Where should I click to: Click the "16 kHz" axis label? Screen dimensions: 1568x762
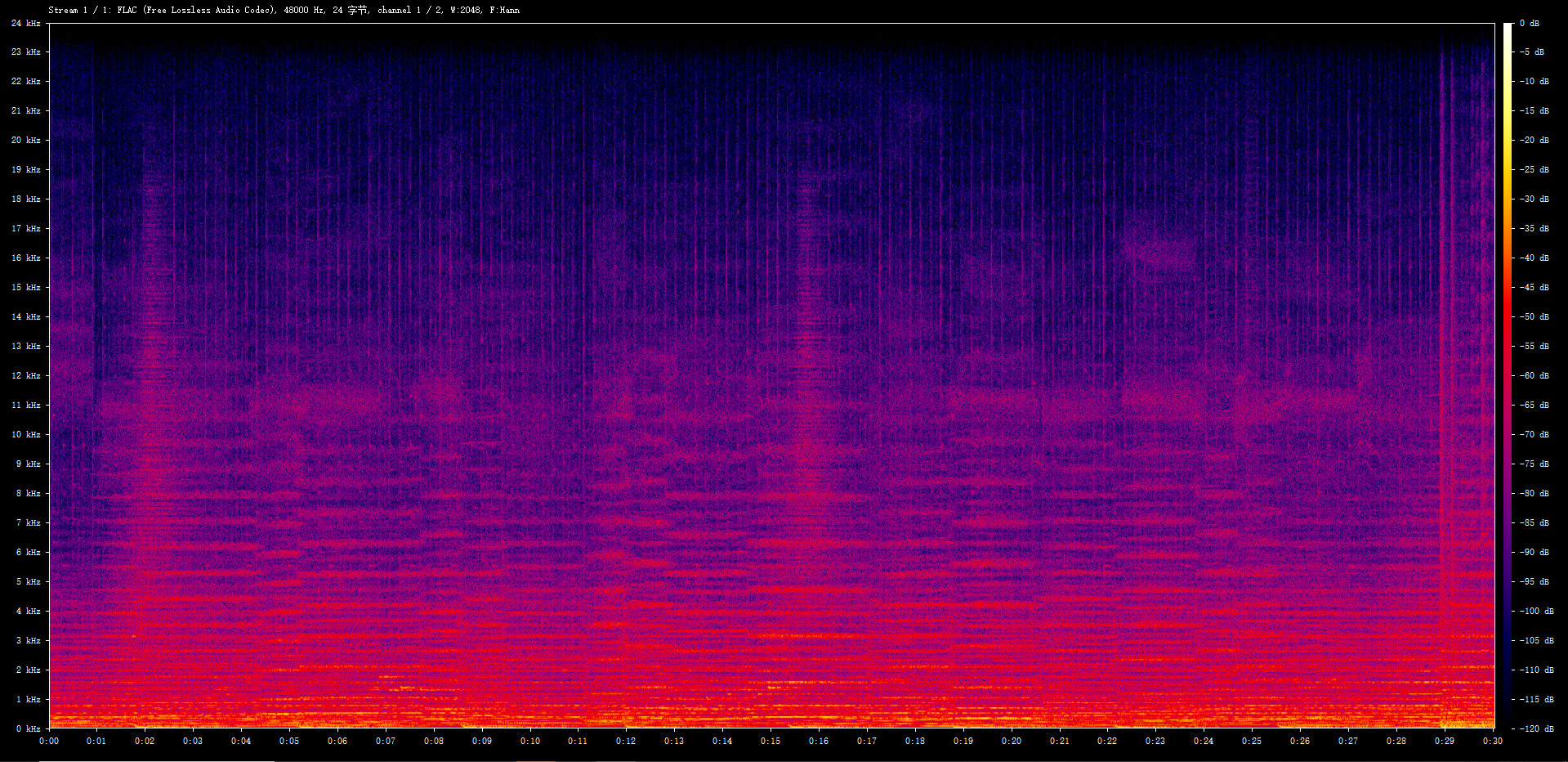tap(25, 258)
